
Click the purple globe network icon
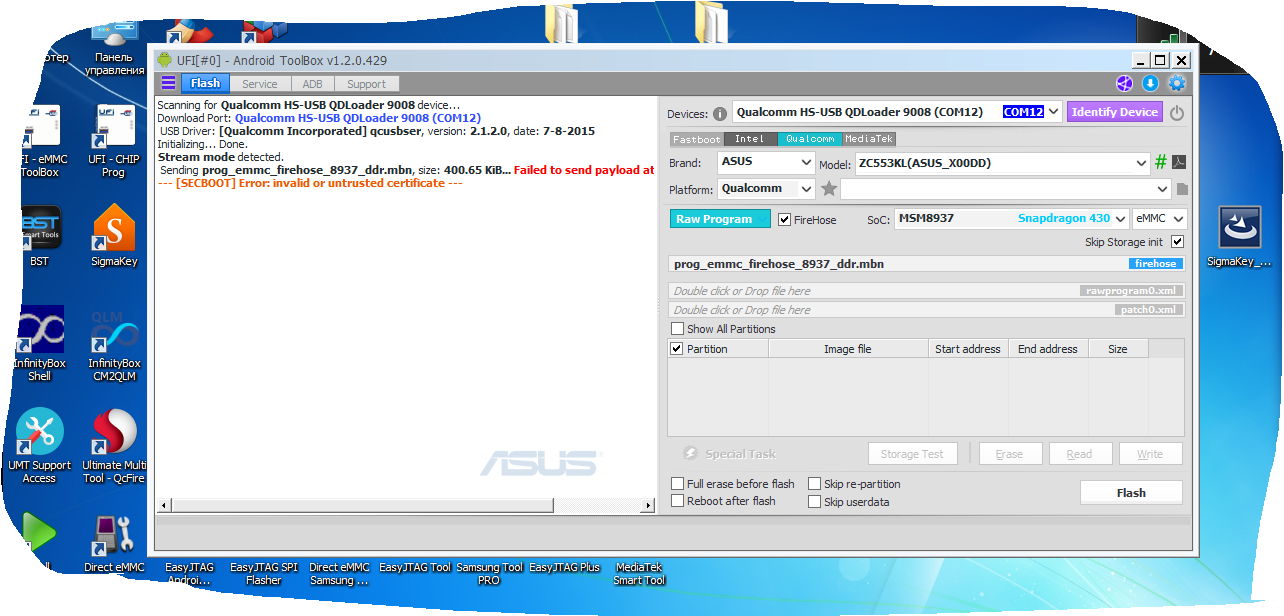pyautogui.click(x=1124, y=84)
